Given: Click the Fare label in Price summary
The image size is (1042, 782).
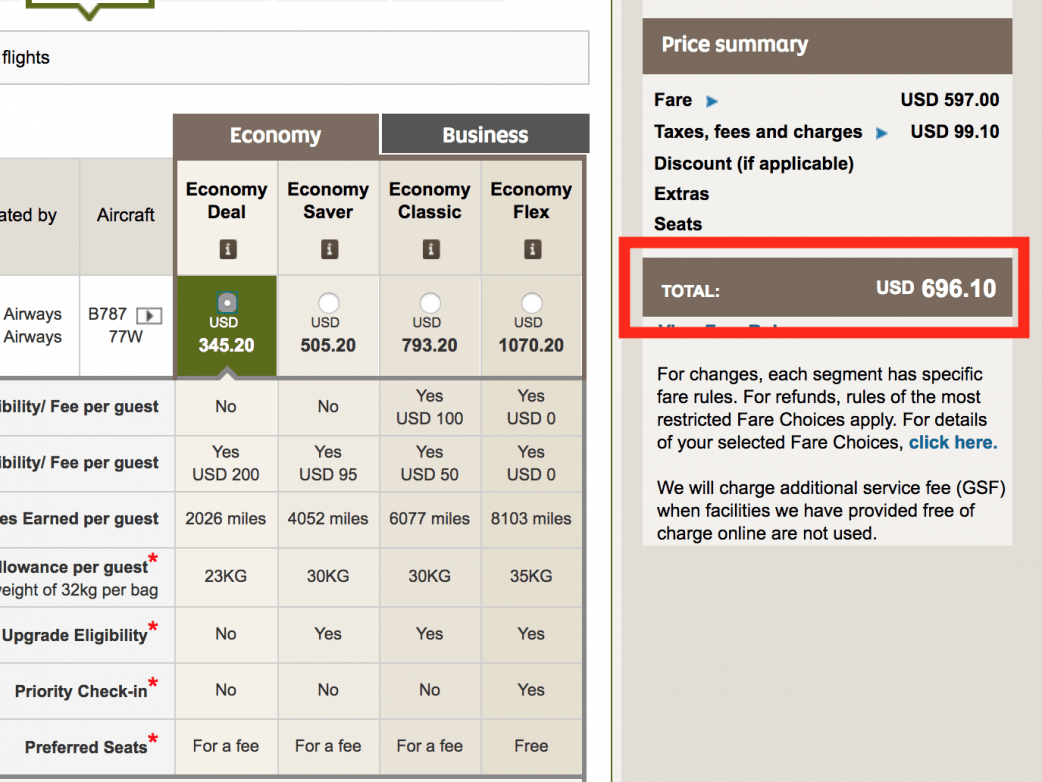Looking at the screenshot, I should [x=673, y=100].
